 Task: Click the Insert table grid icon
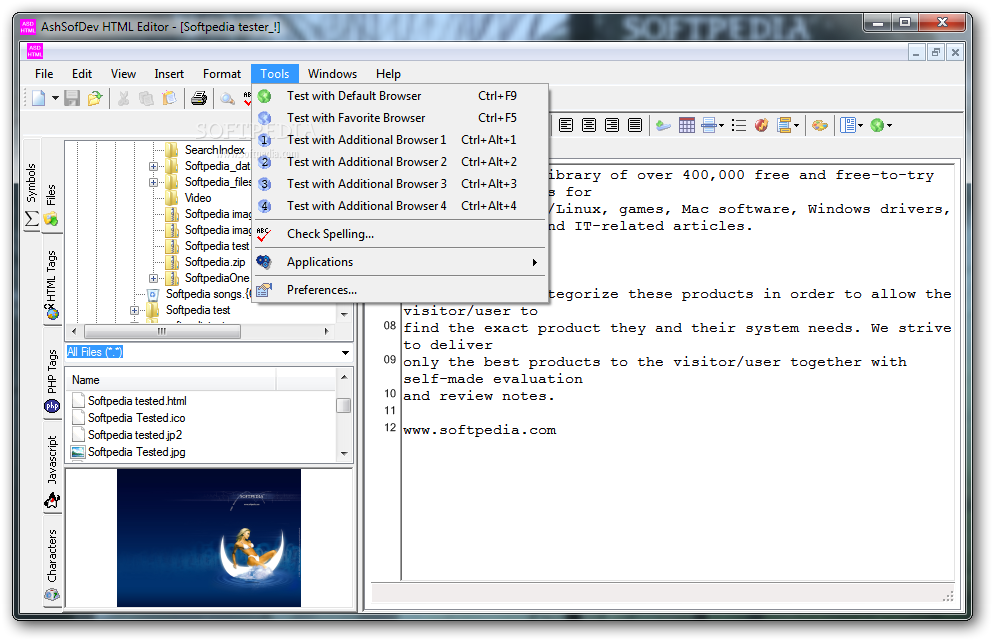click(686, 125)
